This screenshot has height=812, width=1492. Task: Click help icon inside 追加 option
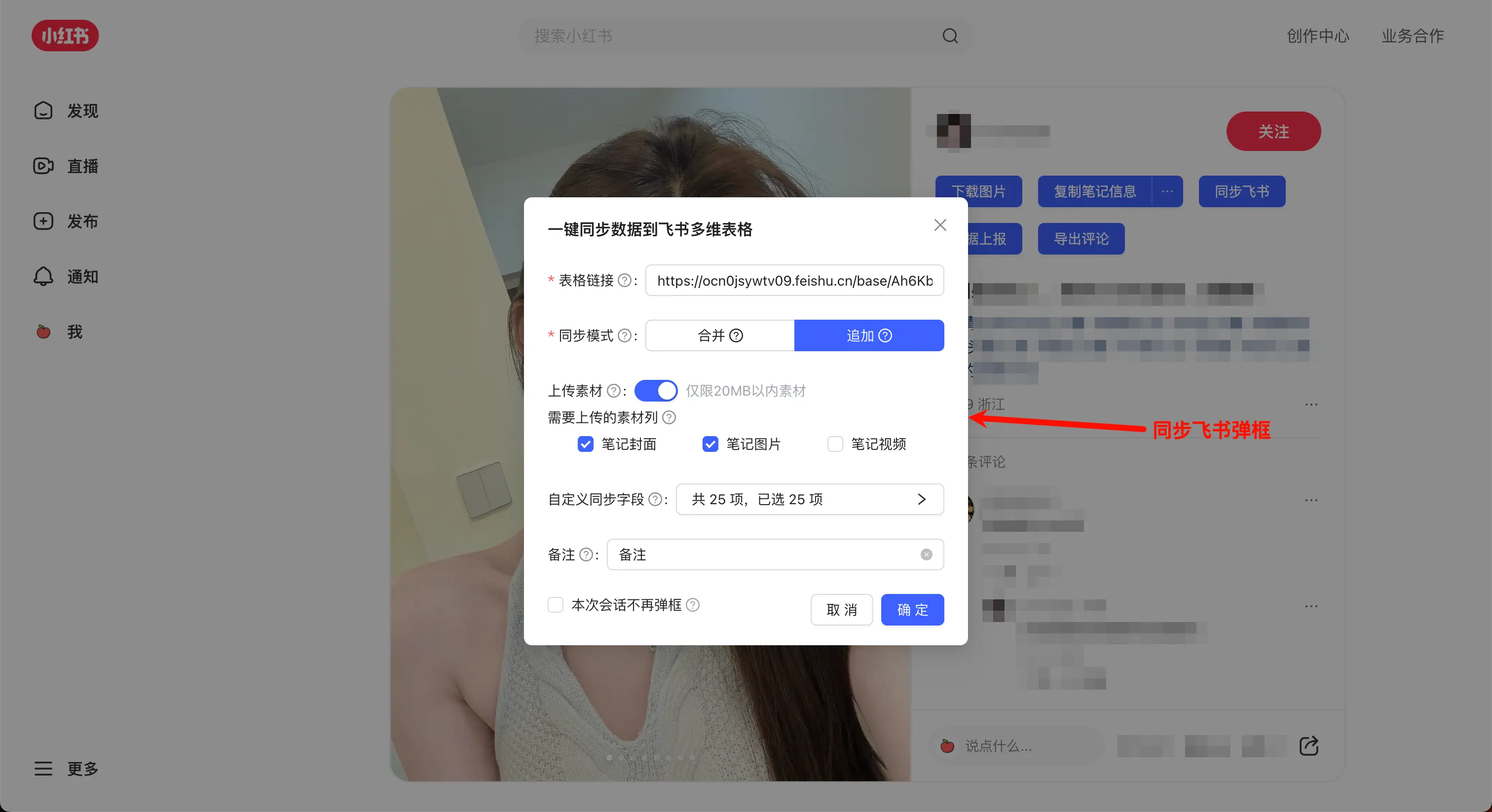point(885,335)
